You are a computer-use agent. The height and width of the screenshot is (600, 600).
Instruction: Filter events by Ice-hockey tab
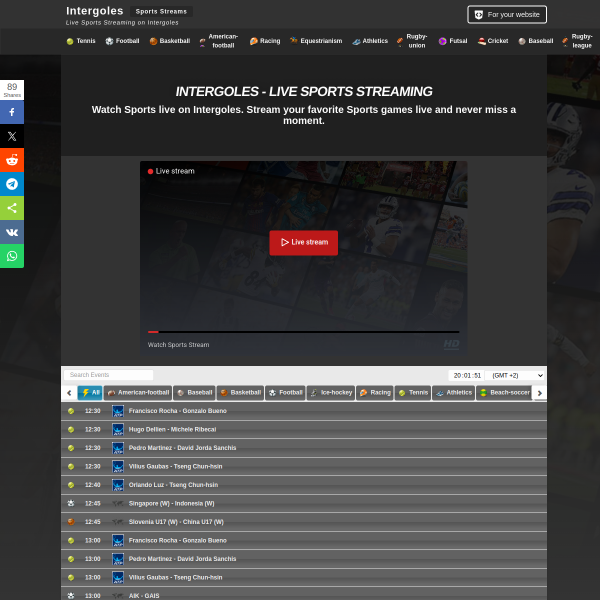[x=331, y=393]
